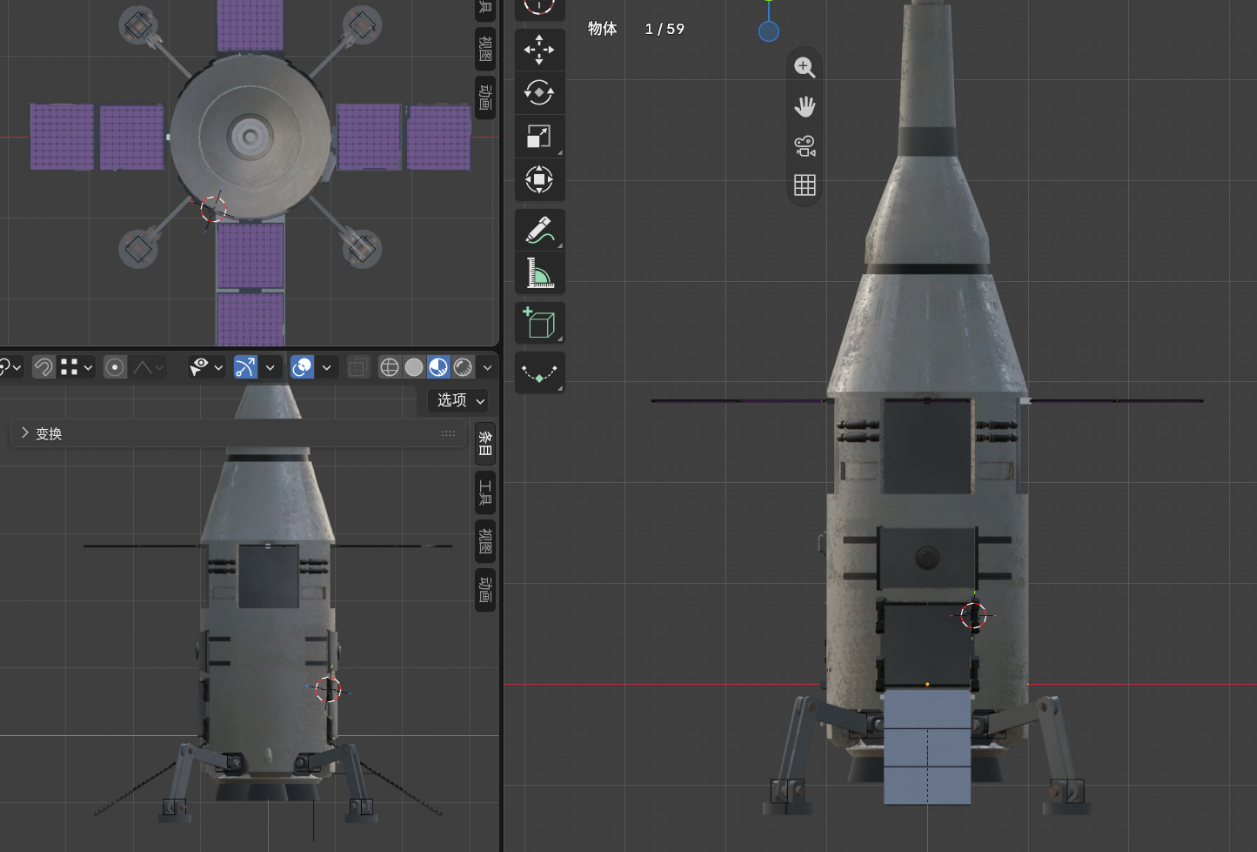Select the Scale tool
1257x852 pixels.
pyautogui.click(x=539, y=137)
